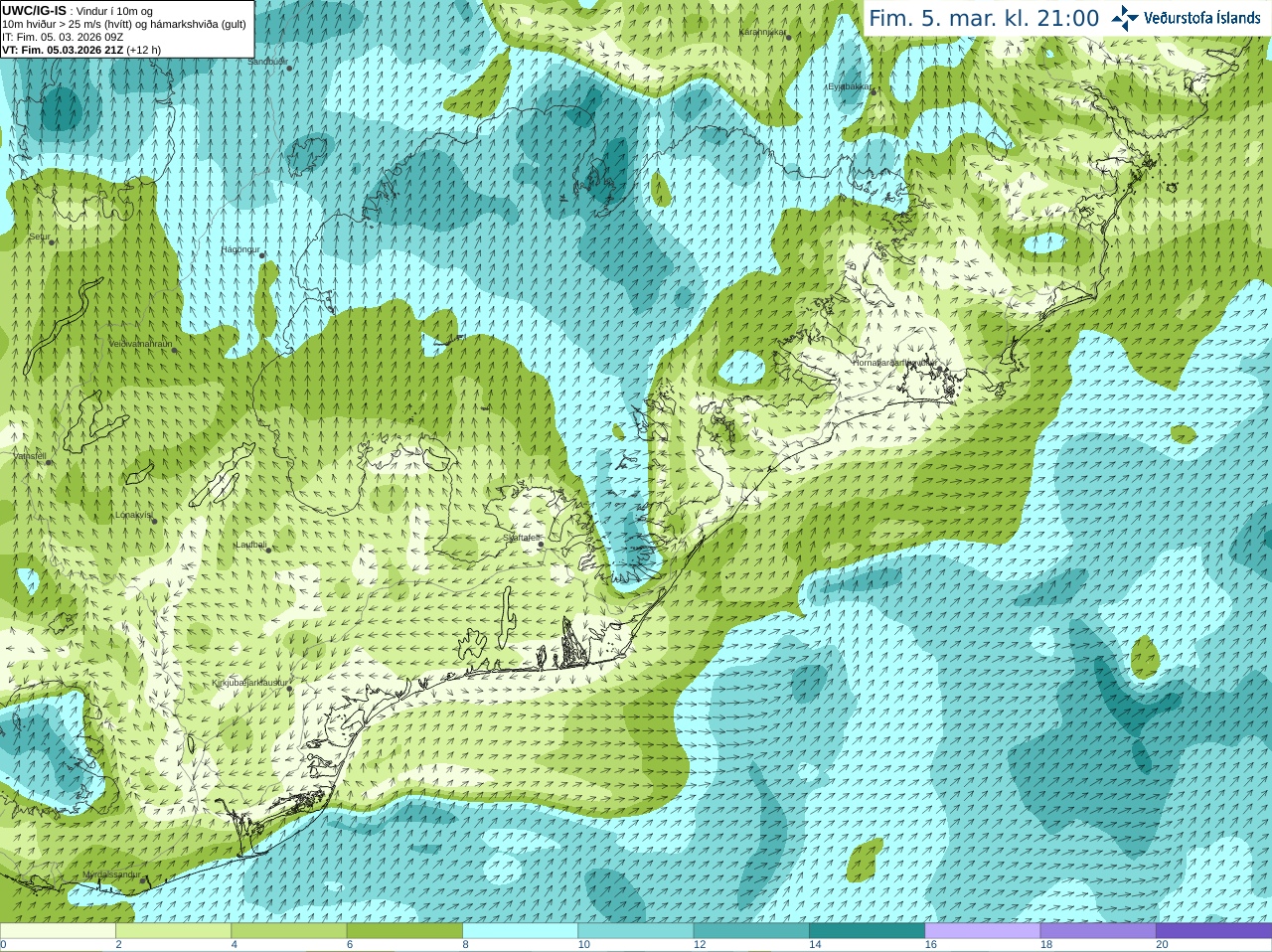This screenshot has height=952, width=1272.
Task: Click the legend value '8'
Action: pos(465,945)
